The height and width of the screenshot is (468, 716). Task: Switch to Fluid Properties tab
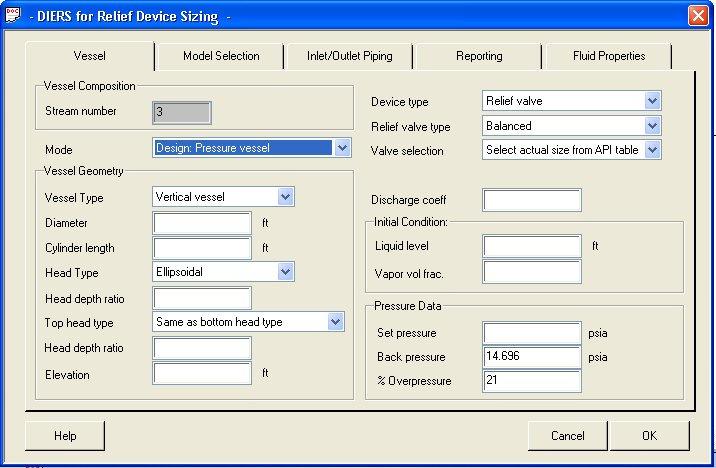tap(609, 56)
